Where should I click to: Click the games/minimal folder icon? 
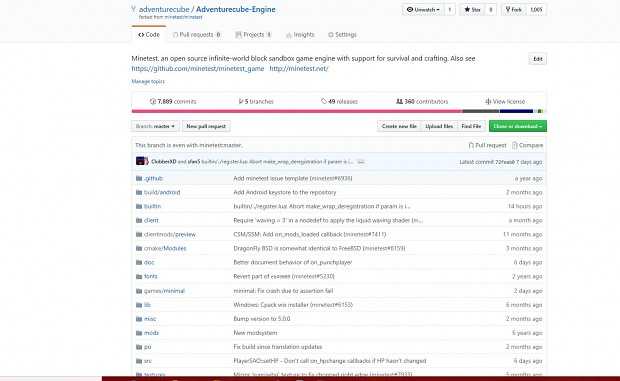139,291
